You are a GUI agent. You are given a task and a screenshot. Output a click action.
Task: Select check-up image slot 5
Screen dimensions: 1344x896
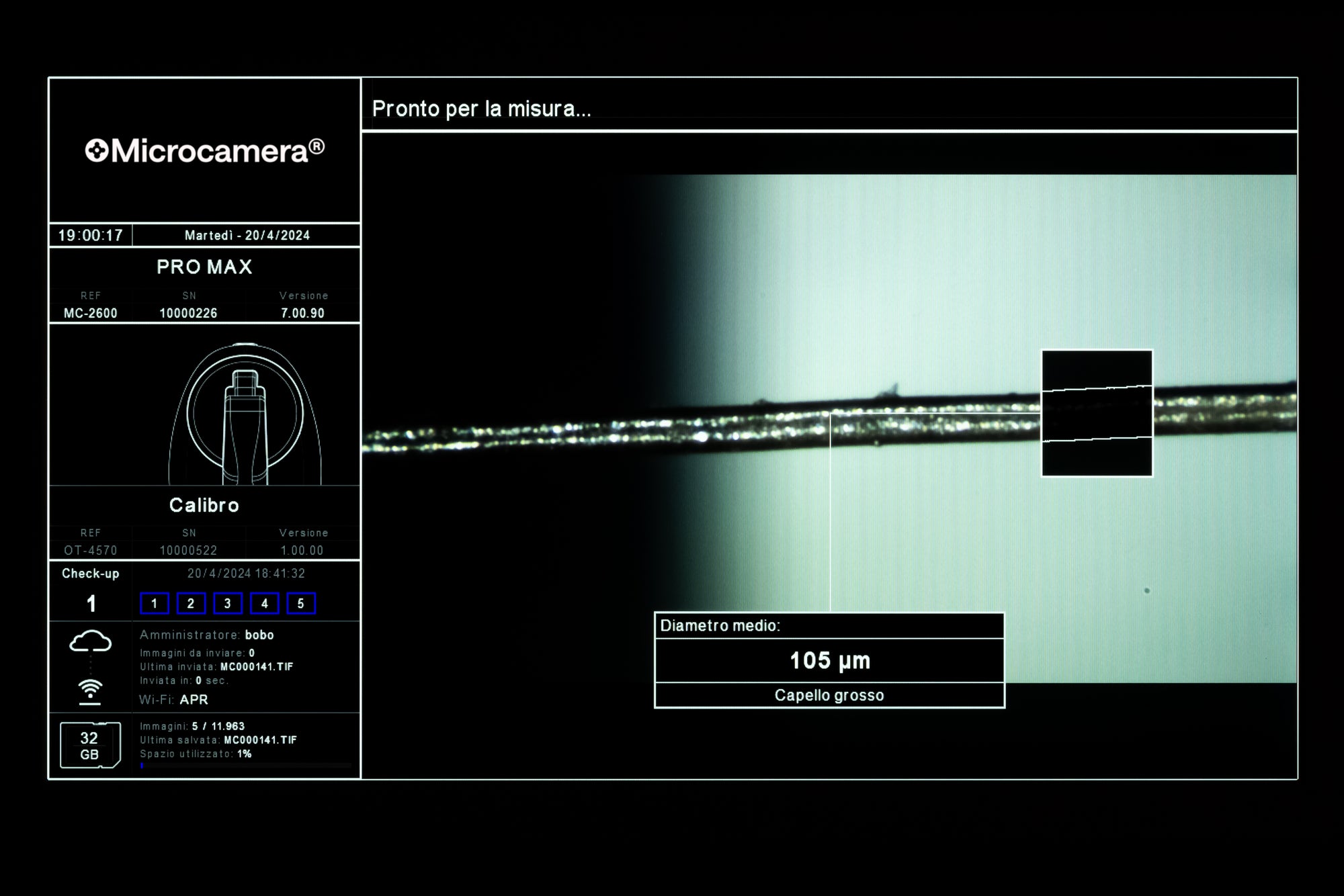[300, 603]
